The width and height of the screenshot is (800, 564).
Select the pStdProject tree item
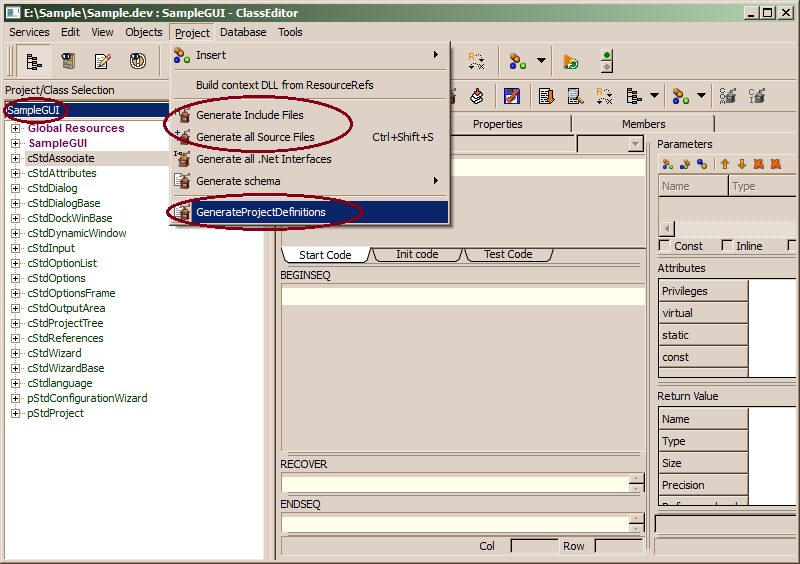pos(55,413)
